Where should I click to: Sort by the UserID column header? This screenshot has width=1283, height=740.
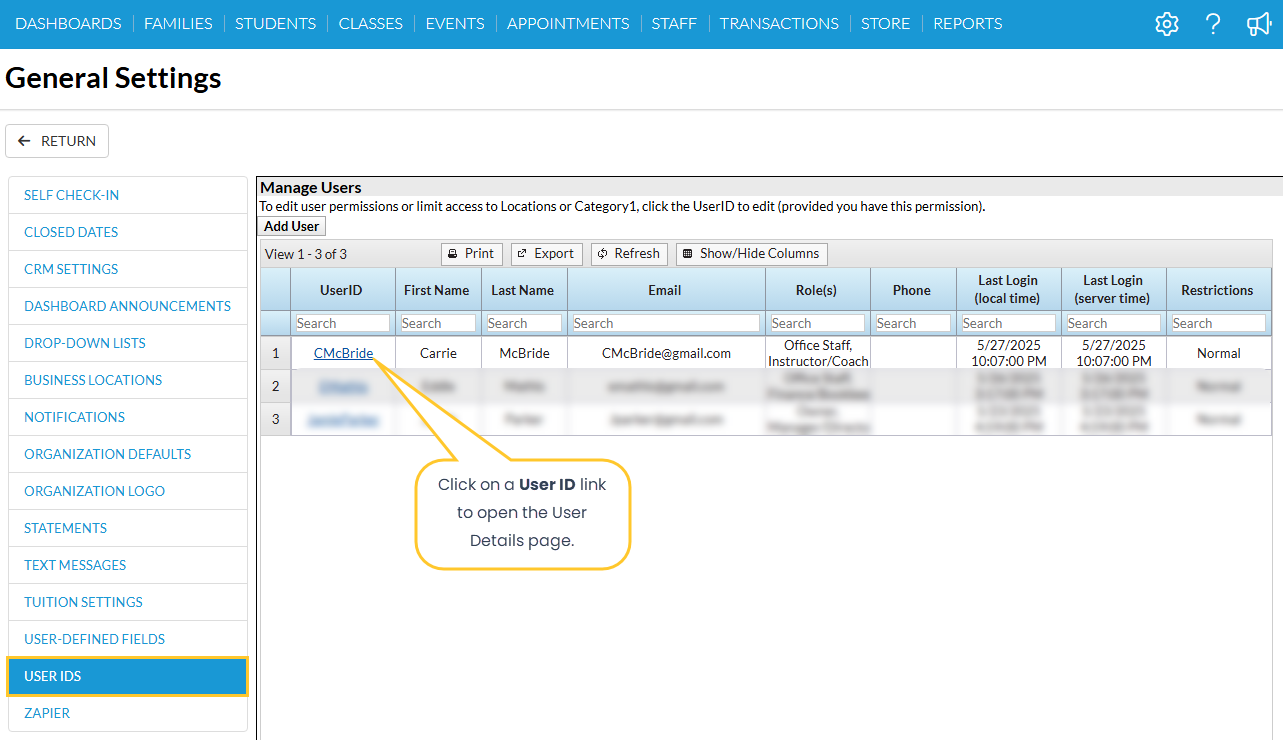coord(343,290)
